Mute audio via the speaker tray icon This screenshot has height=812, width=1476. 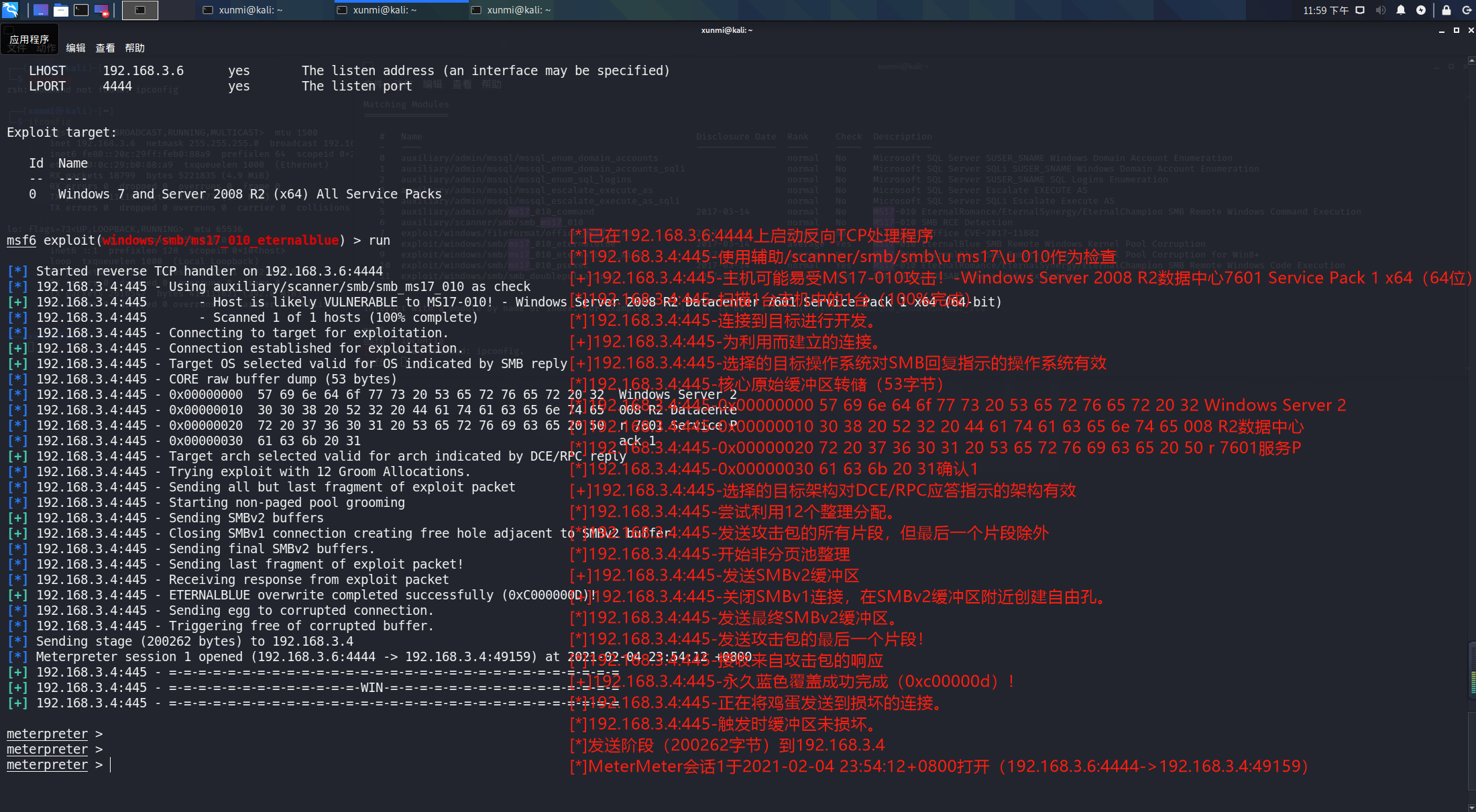coord(1380,10)
